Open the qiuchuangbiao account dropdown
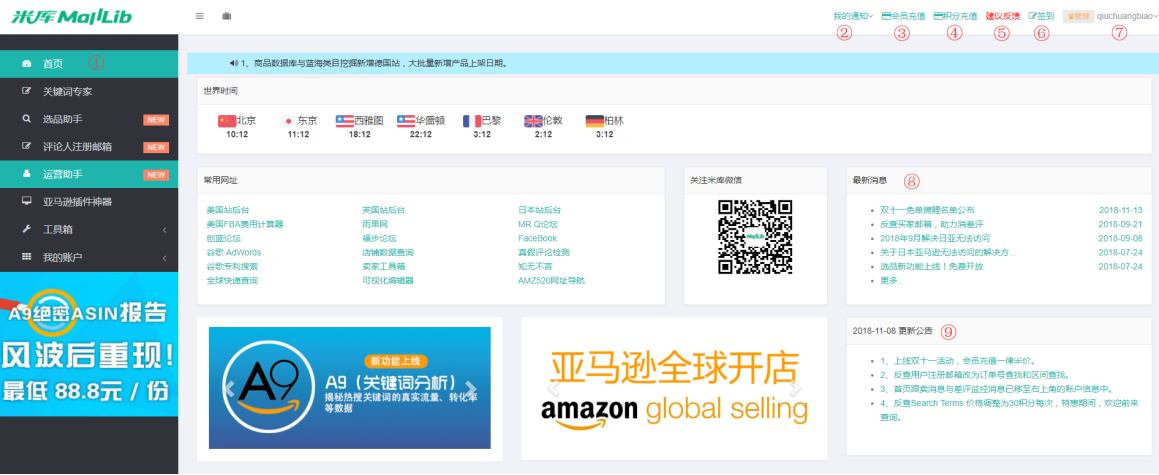This screenshot has height=475, width=1159. [1127, 16]
